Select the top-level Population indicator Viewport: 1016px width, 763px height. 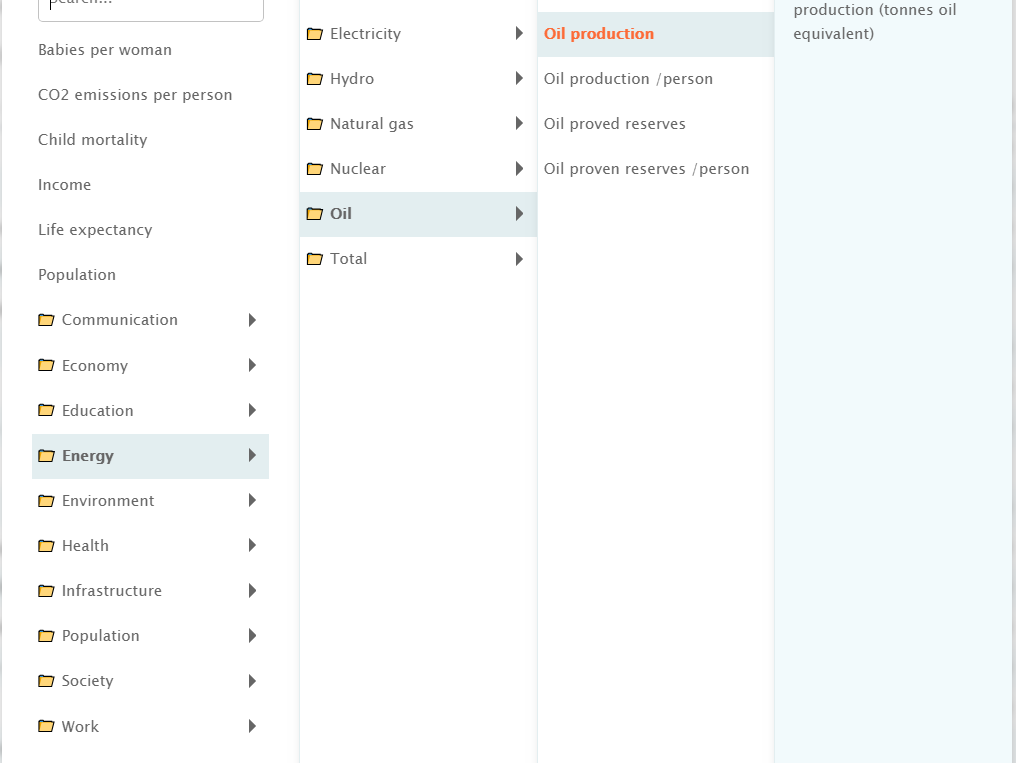coord(76,275)
